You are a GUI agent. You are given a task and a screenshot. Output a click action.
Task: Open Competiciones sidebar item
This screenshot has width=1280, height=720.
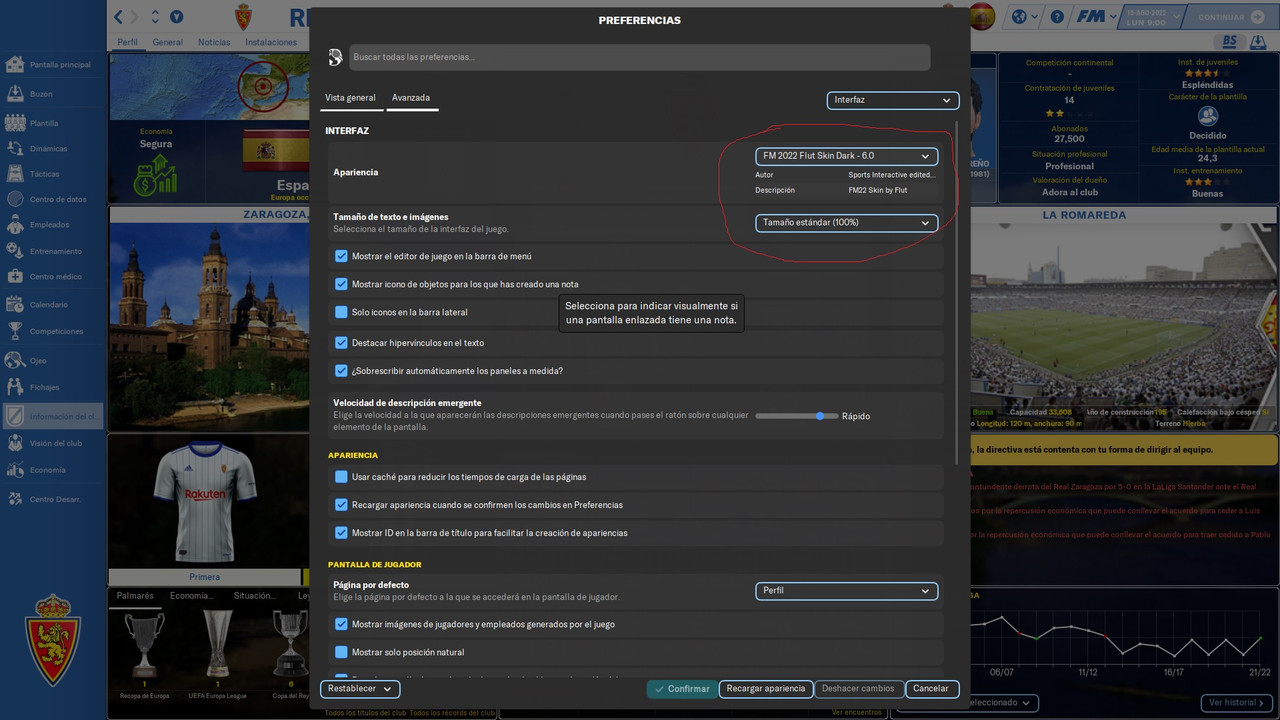[53, 331]
